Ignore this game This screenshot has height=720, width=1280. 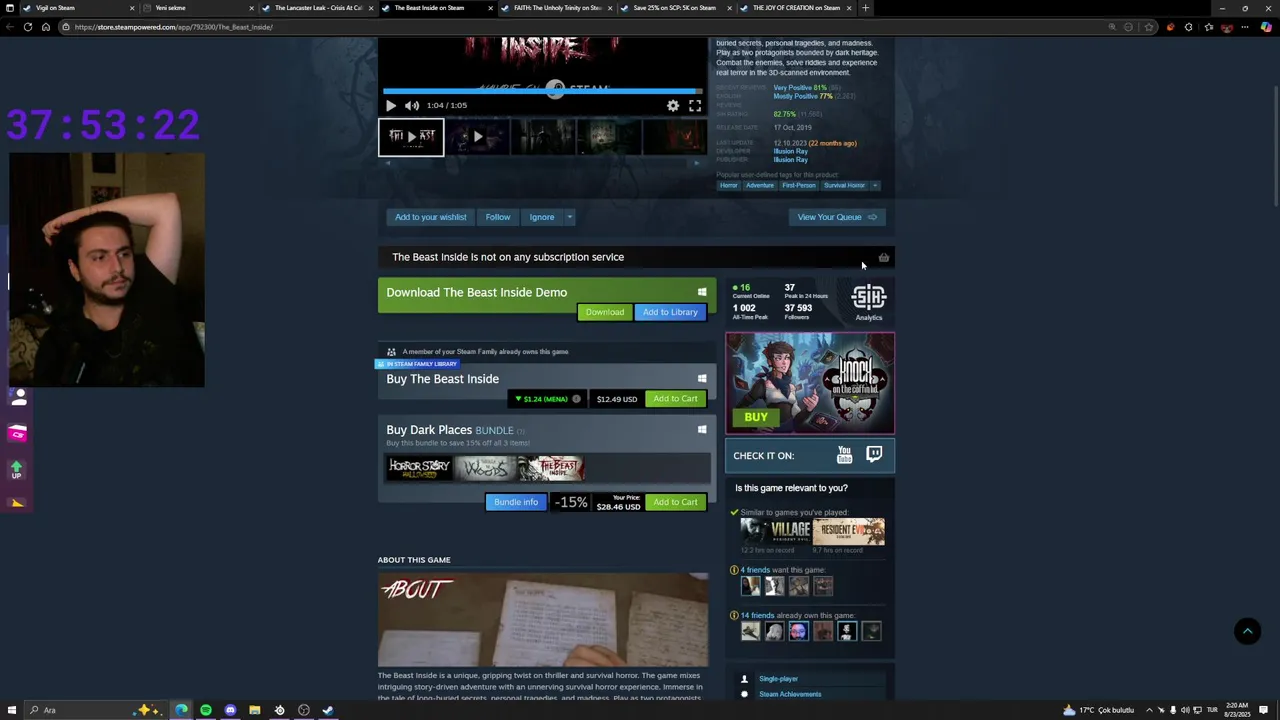(x=542, y=217)
